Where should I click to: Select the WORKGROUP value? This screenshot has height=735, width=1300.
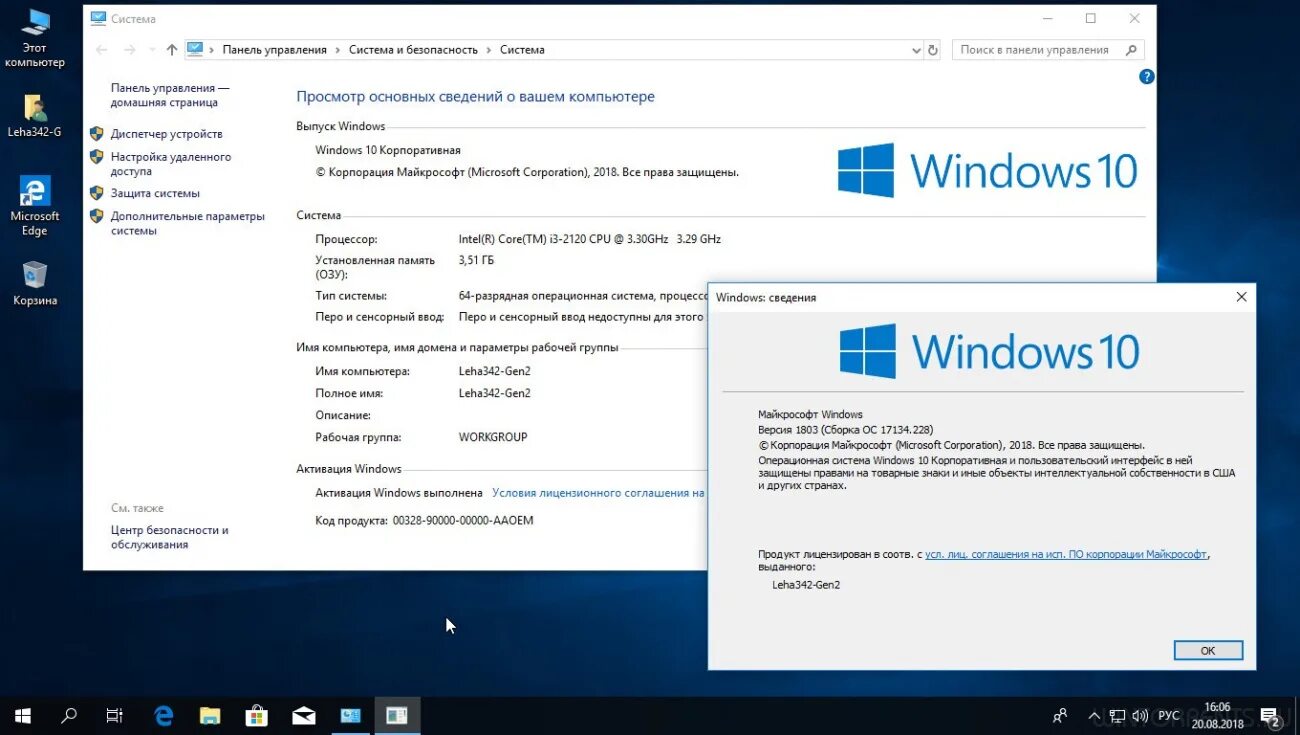coord(493,437)
